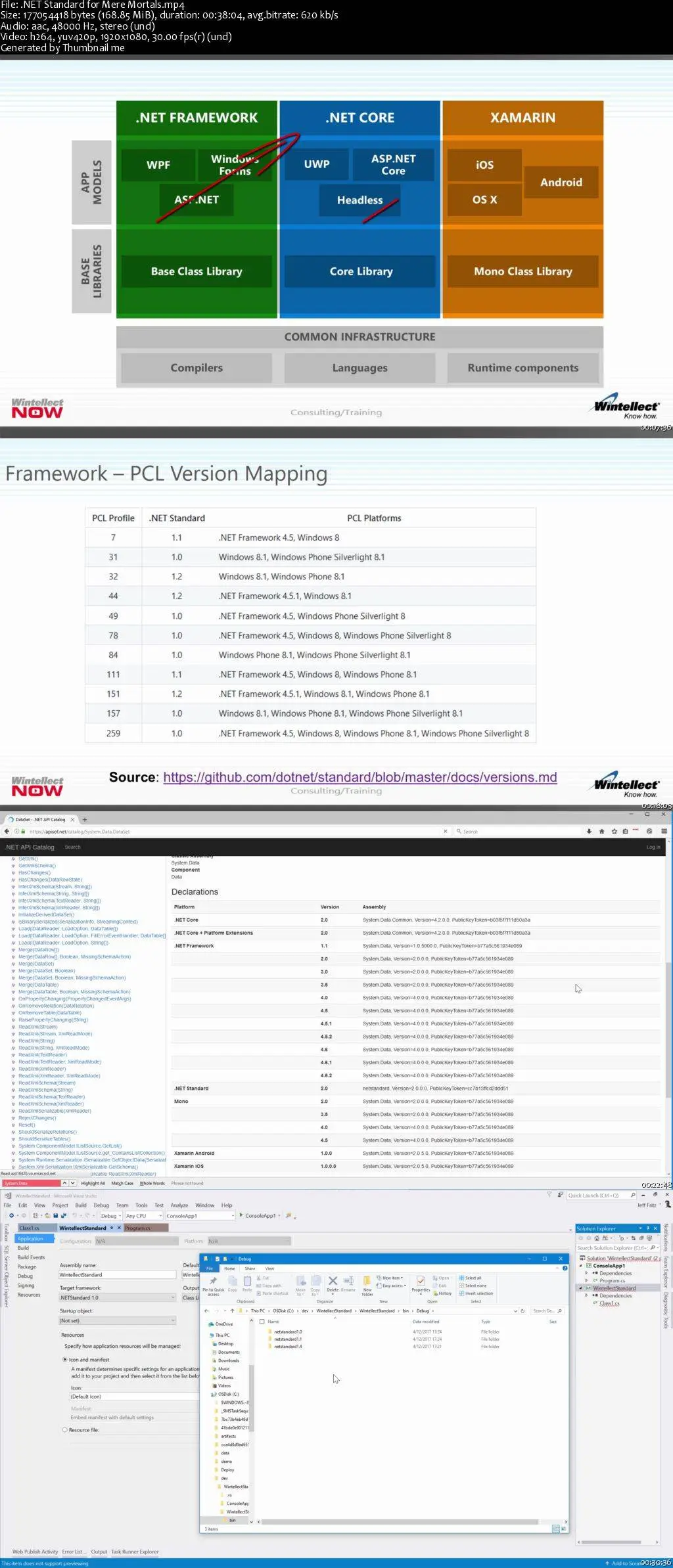The height and width of the screenshot is (1568, 673).
Task: Toggle Match Case in the browser find bar
Action: pyautogui.click(x=122, y=1183)
